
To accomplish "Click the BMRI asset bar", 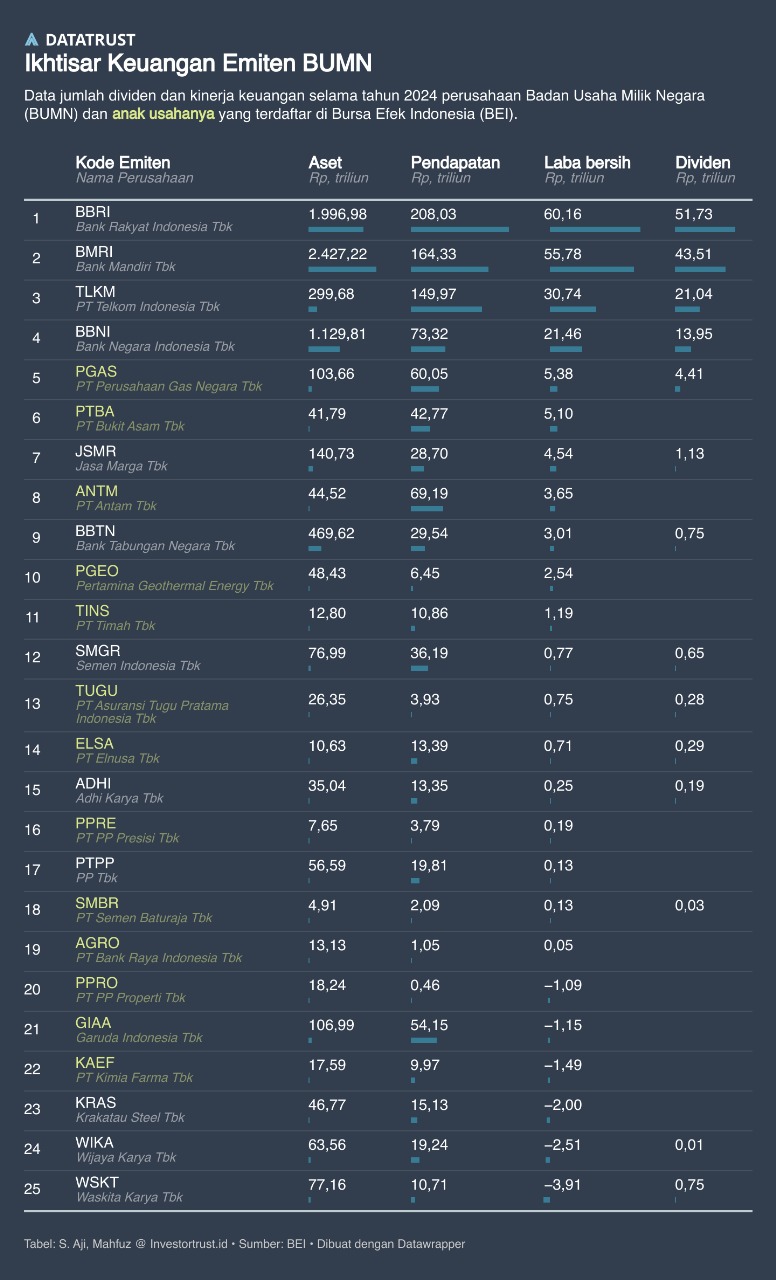I will pos(342,269).
